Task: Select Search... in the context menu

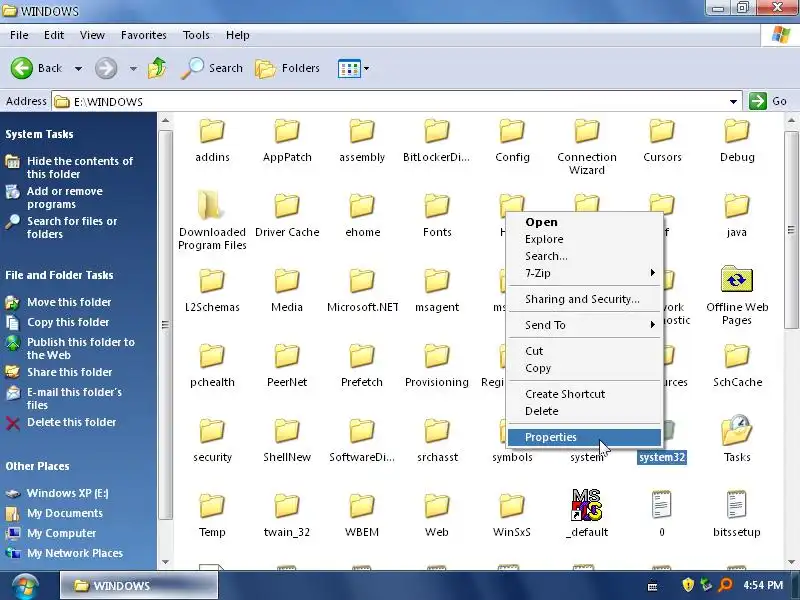Action: [585, 256]
